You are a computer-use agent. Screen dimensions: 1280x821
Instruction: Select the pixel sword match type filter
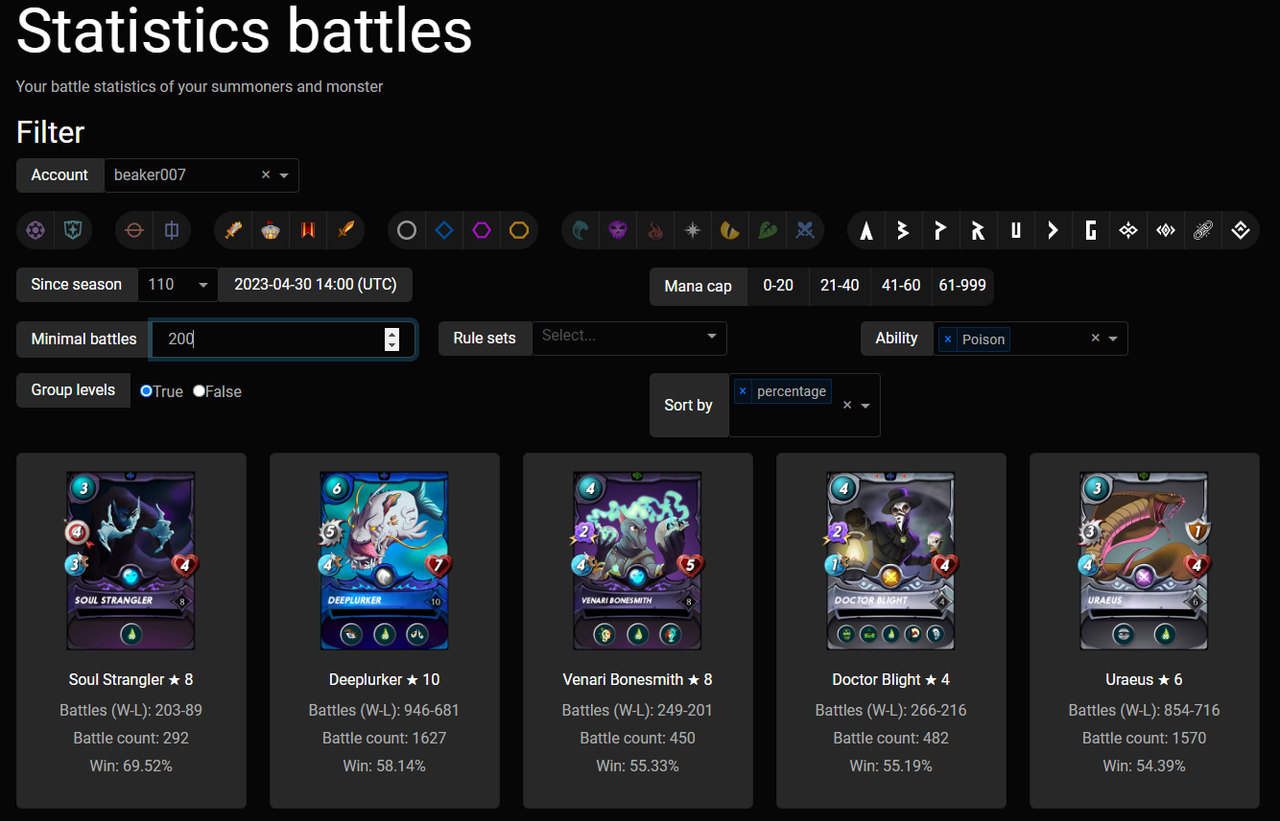point(233,231)
